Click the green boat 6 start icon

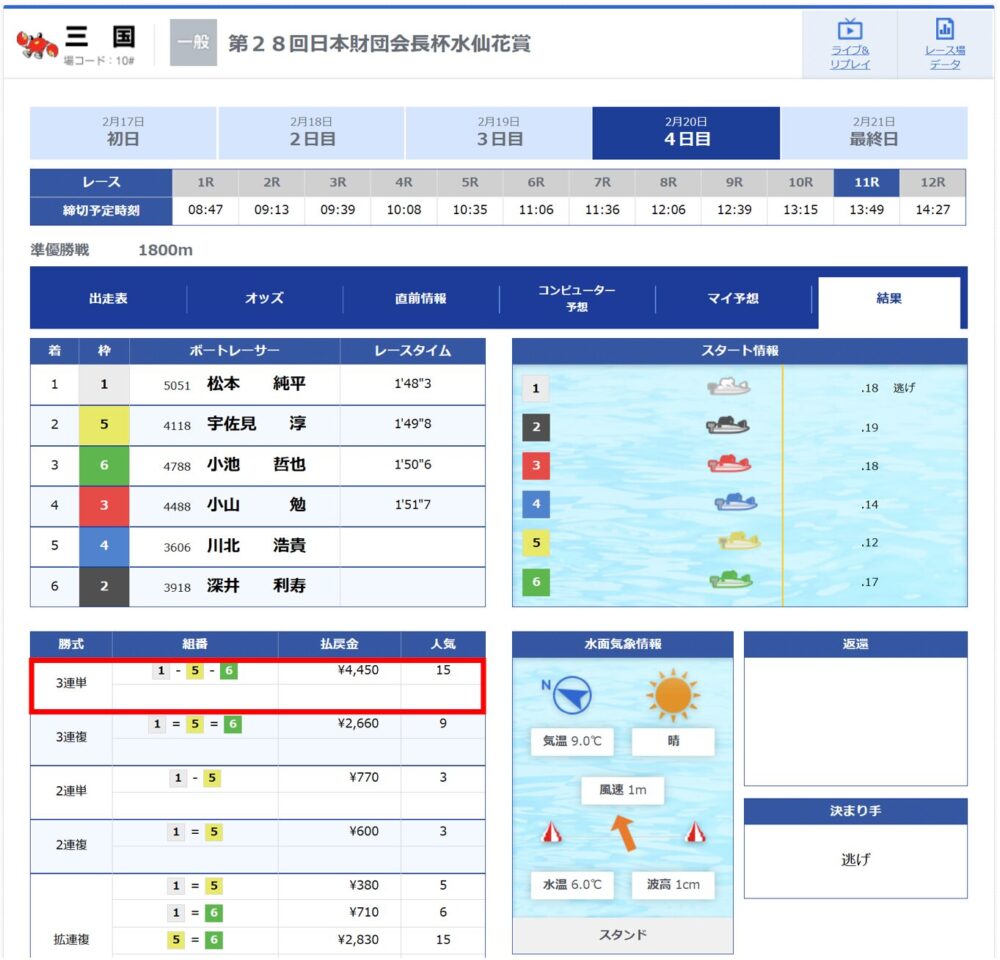pos(731,580)
